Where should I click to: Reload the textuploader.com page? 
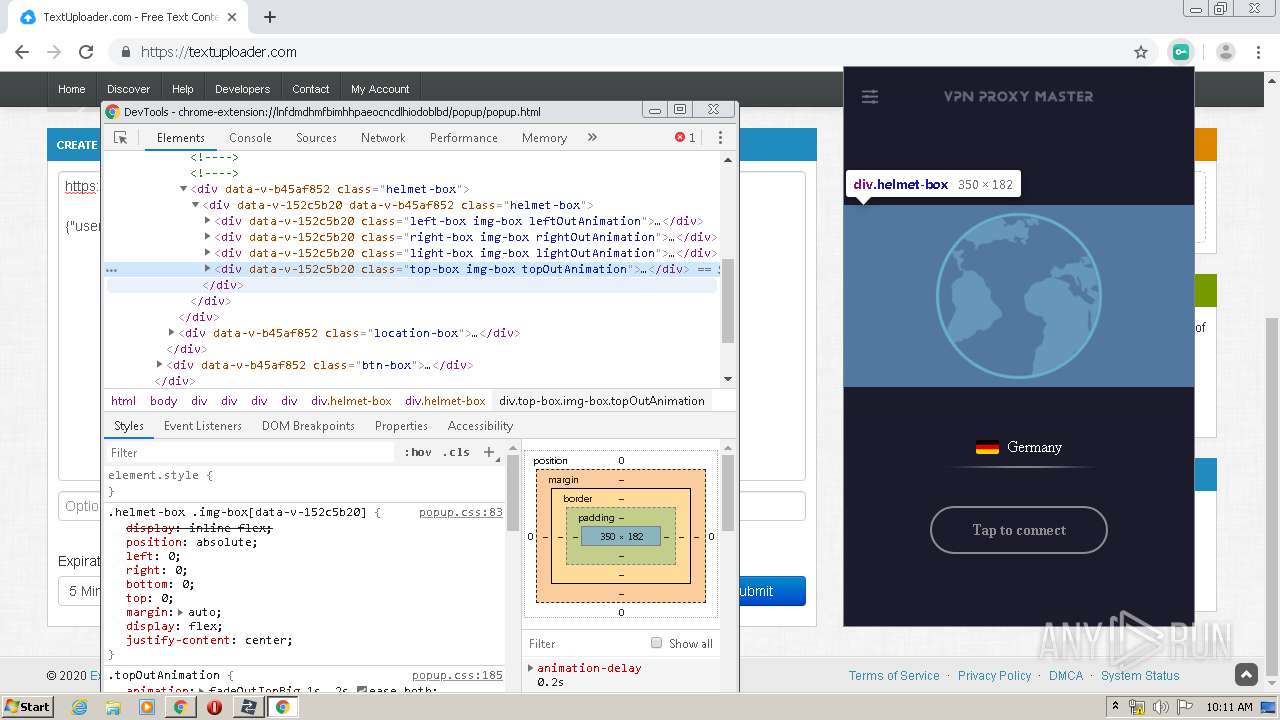[86, 52]
